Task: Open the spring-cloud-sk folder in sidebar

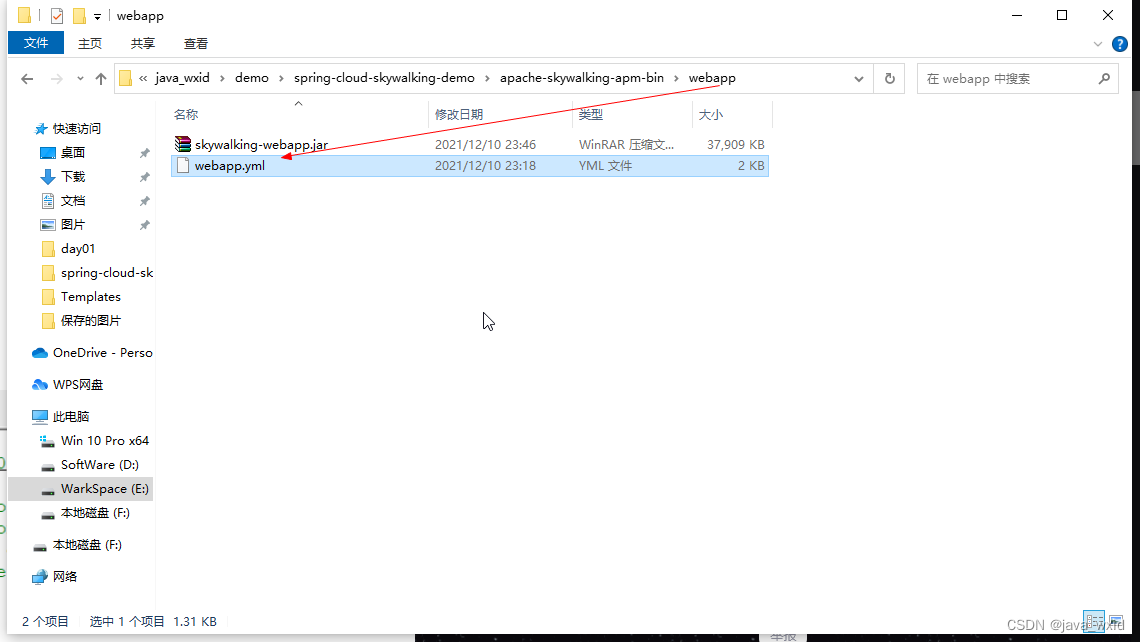Action: tap(107, 273)
